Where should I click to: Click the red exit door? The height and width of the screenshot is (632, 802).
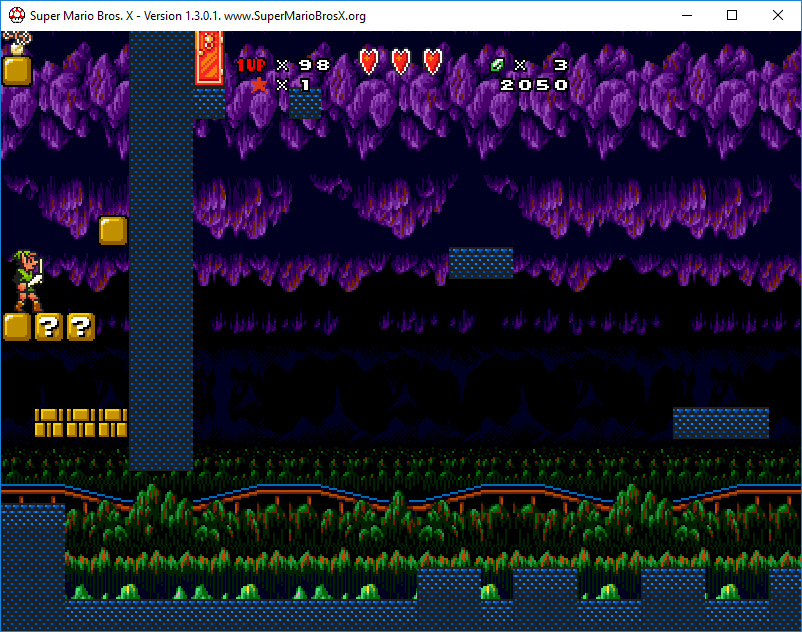(209, 57)
